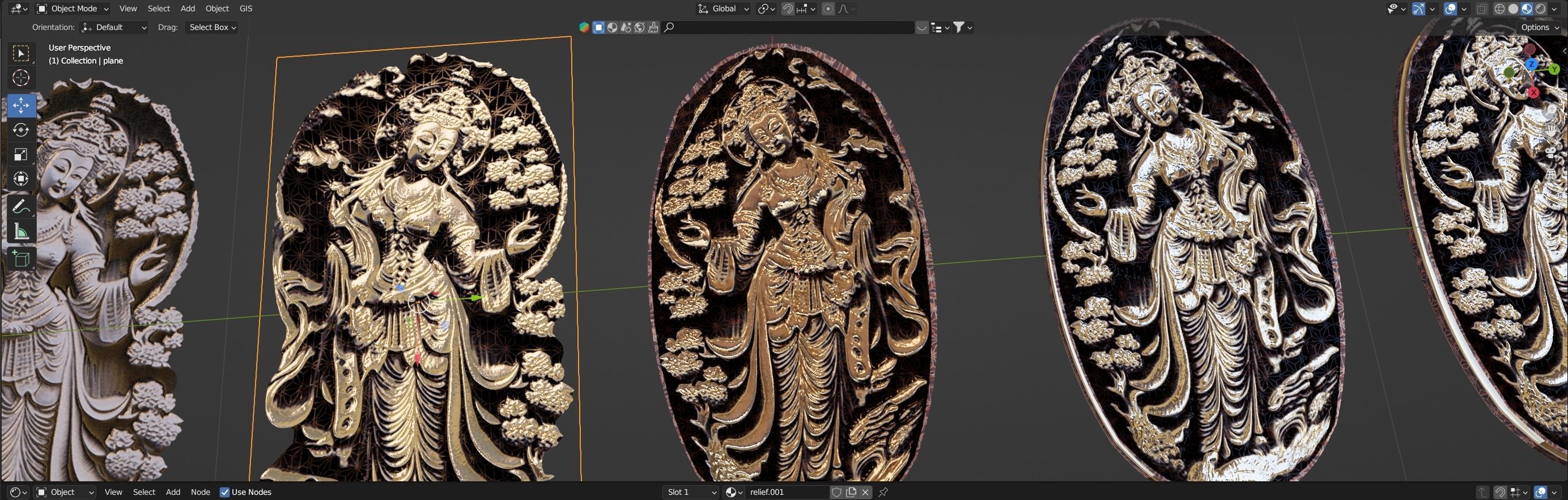Click the Y axis on navigation gizmo

(x=1553, y=69)
